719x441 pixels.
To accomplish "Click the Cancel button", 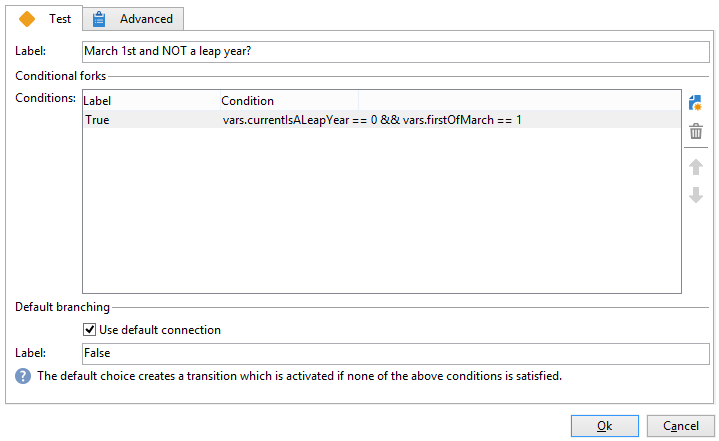I will pos(680,426).
